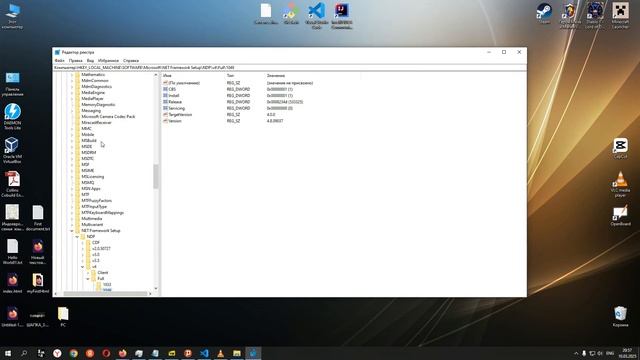Viewport: 640px width, 360px height.
Task: Expand the Multimedia key
Action: click(72, 219)
